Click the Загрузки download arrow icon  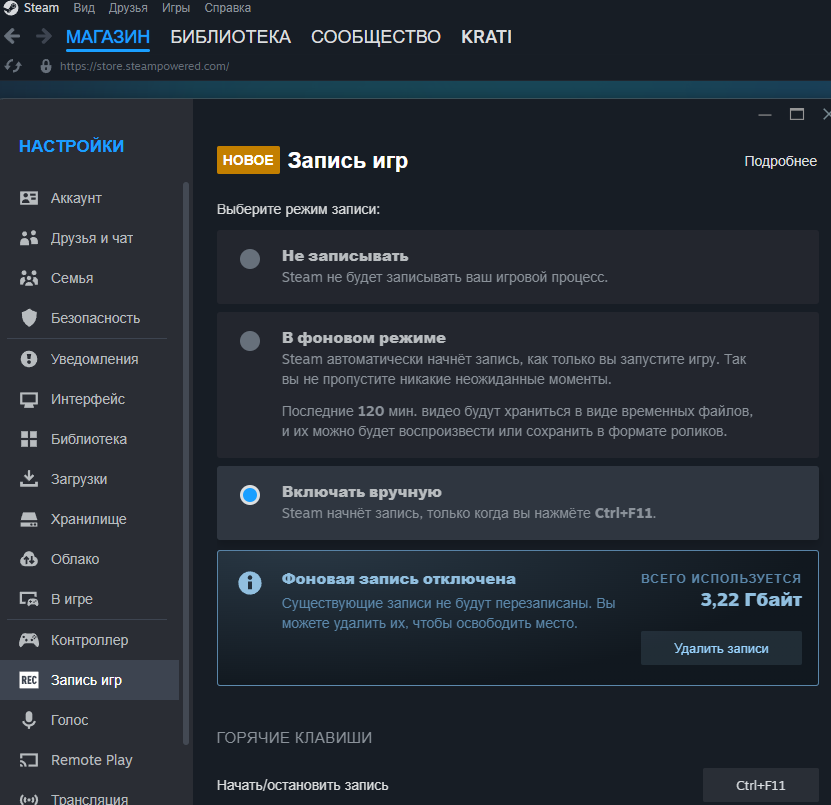click(x=29, y=479)
